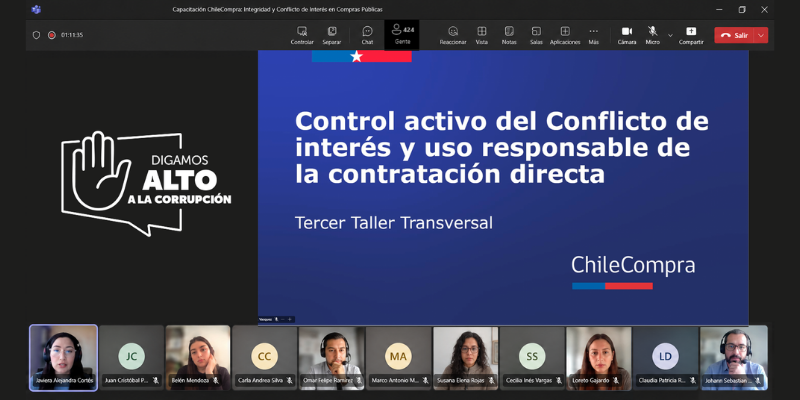This screenshot has height=400, width=800.
Task: Open the Reaccionar reactions menu
Action: pyautogui.click(x=453, y=35)
